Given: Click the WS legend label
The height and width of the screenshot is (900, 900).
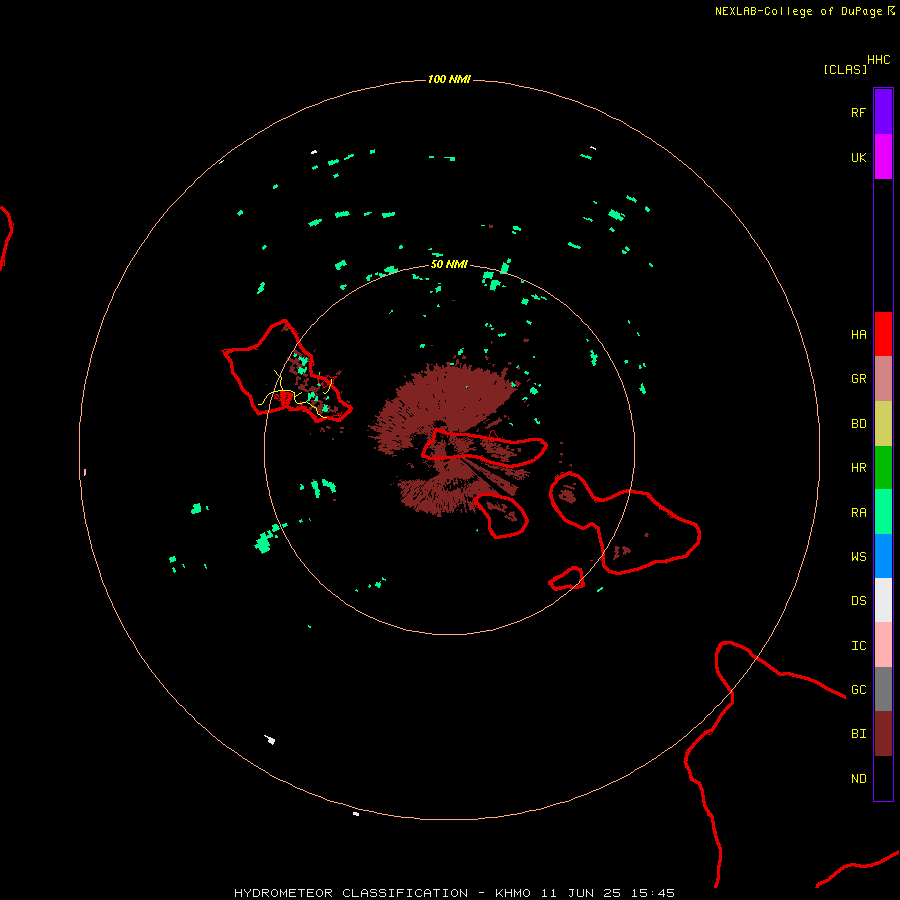Looking at the screenshot, I should (858, 557).
